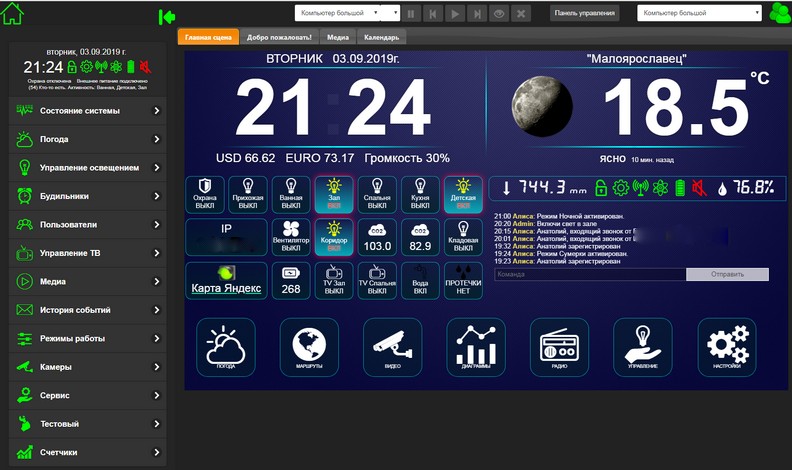
Task: Expand История событий sidebar item
Action: [x=87, y=310]
